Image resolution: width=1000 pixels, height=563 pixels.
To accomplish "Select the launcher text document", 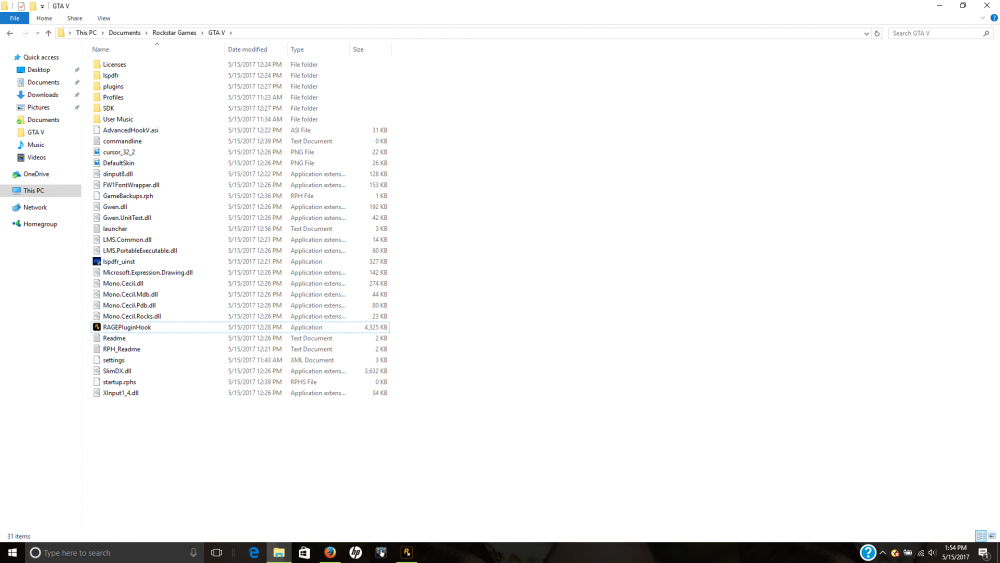I will click(x=115, y=229).
